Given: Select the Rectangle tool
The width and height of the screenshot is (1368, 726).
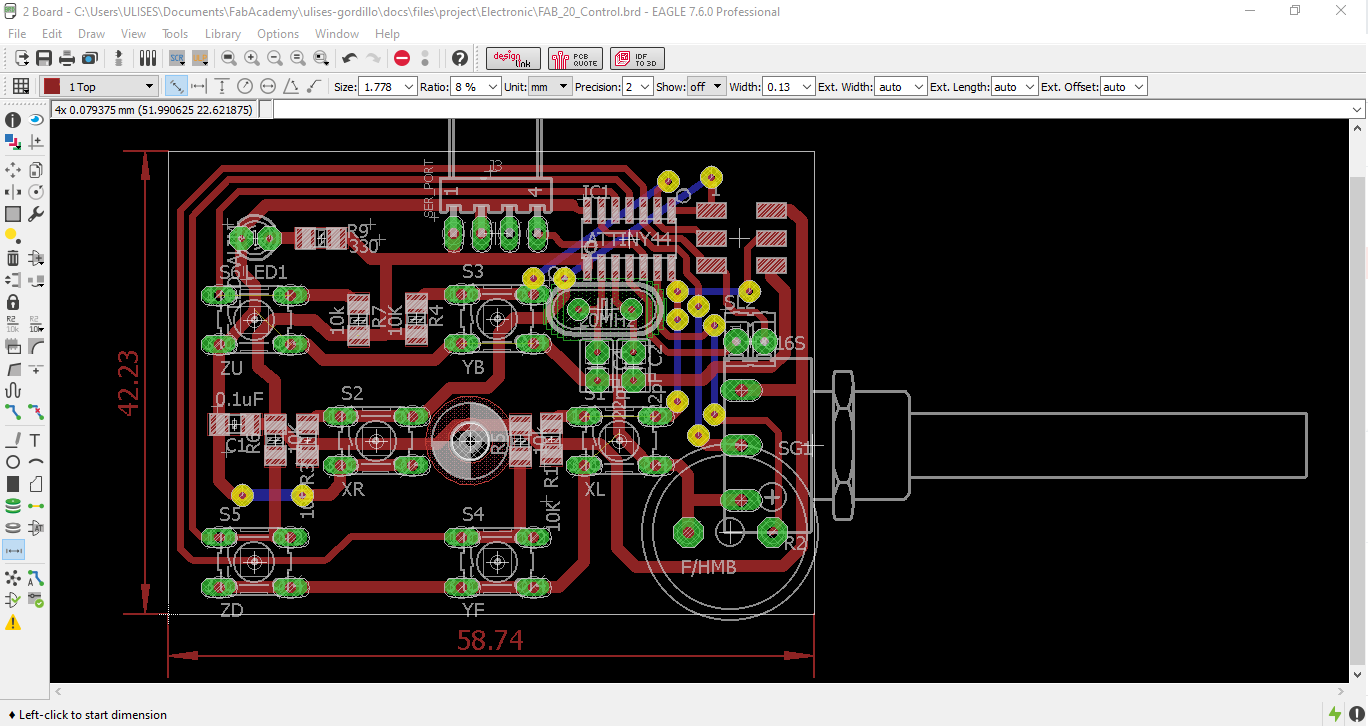Looking at the screenshot, I should pyautogui.click(x=13, y=484).
